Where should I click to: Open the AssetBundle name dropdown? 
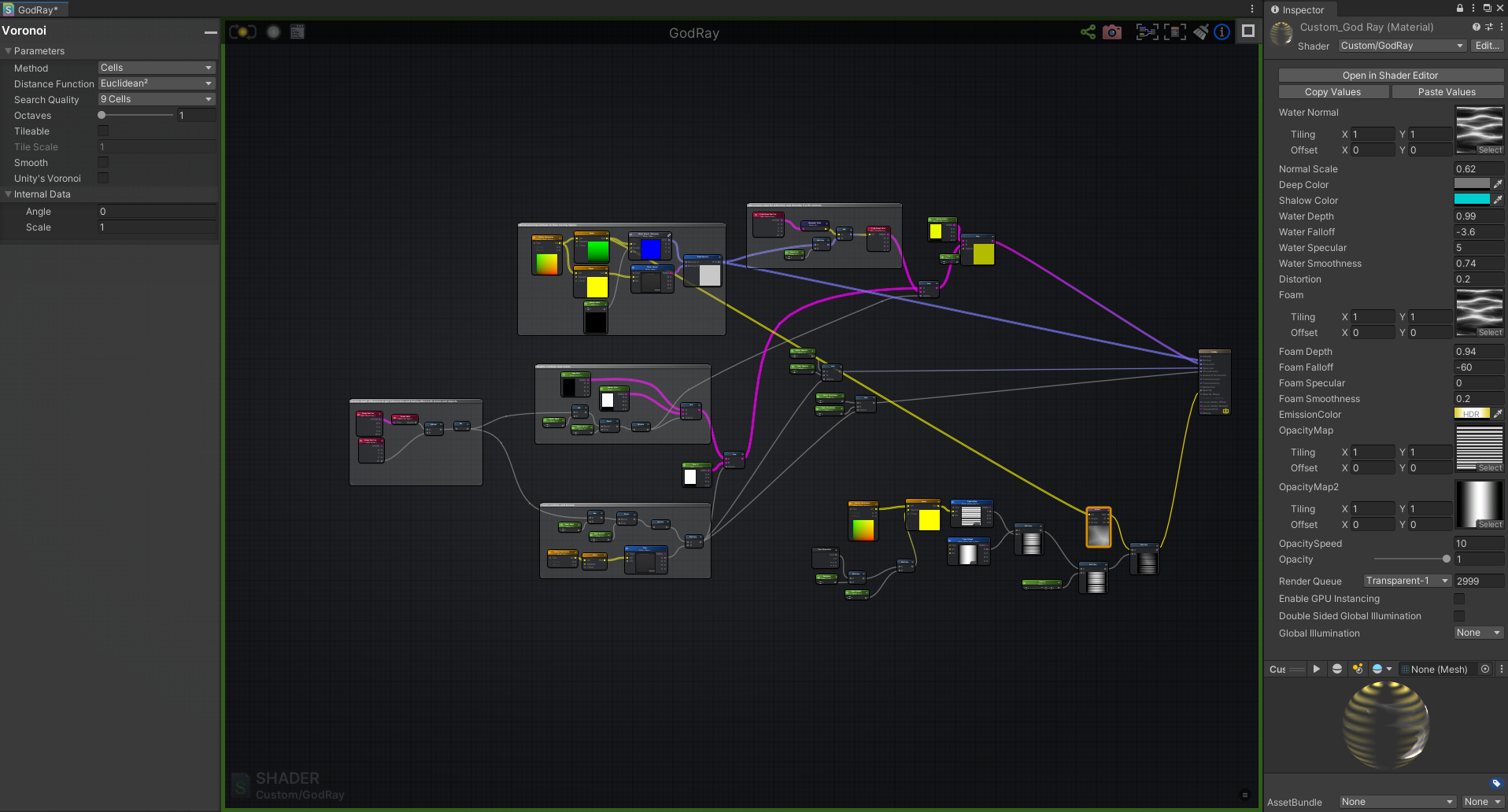point(1398,802)
